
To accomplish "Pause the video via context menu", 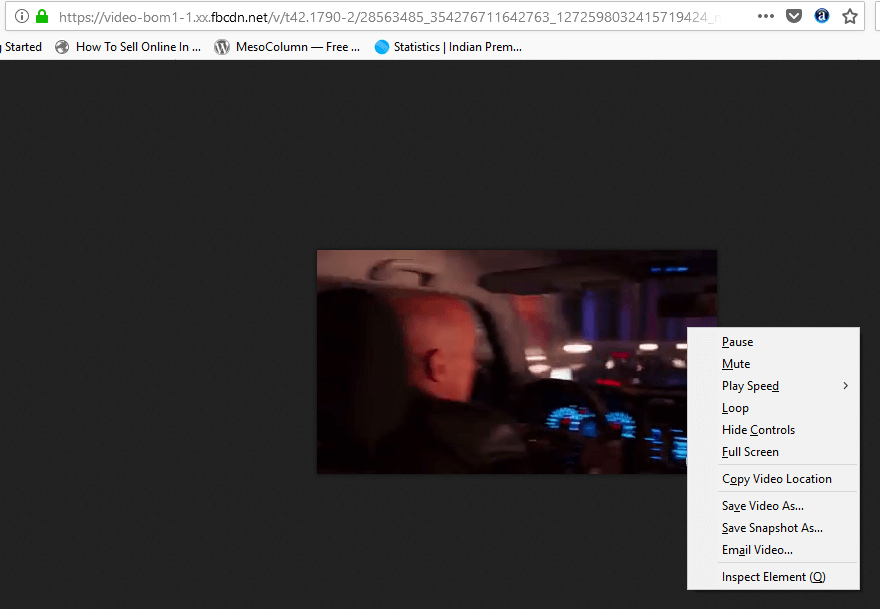I will 737,342.
